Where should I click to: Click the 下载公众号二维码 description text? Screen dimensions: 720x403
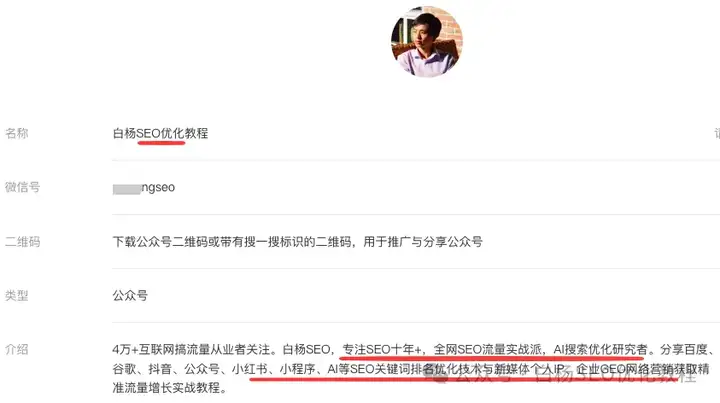[x=298, y=241]
